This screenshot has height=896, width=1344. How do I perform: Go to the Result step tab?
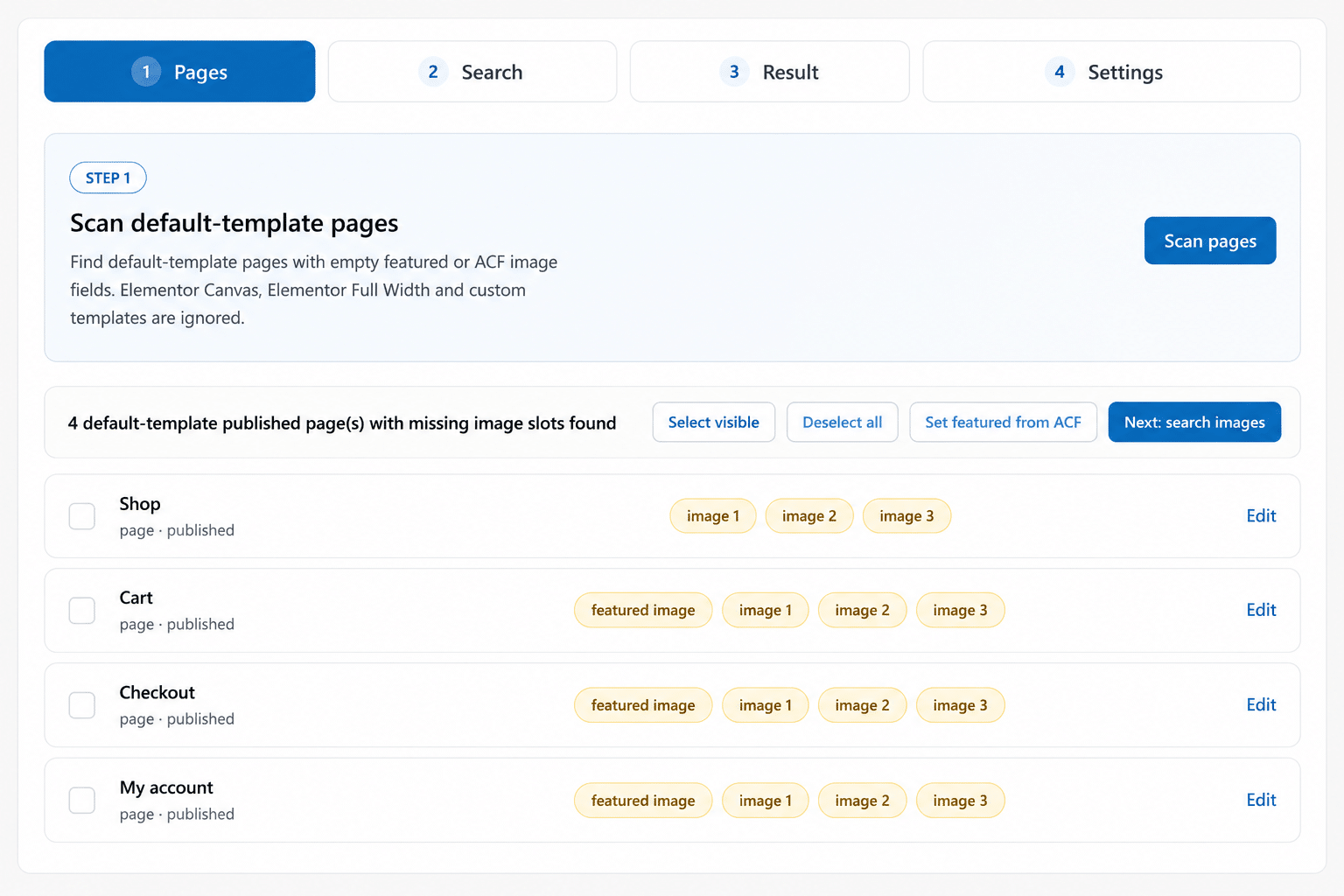[770, 72]
